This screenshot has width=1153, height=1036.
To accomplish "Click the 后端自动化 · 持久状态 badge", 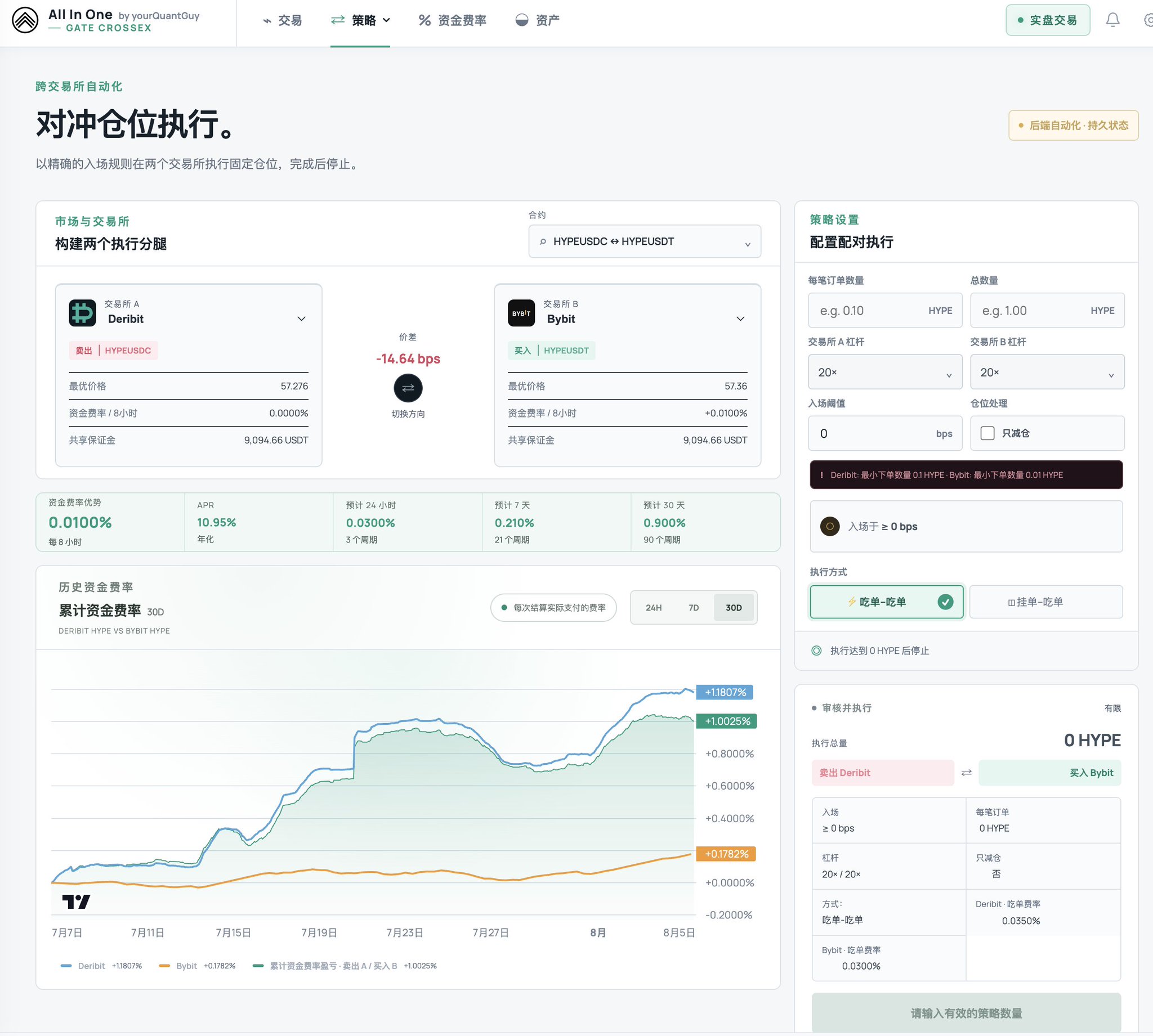I will coord(1073,125).
